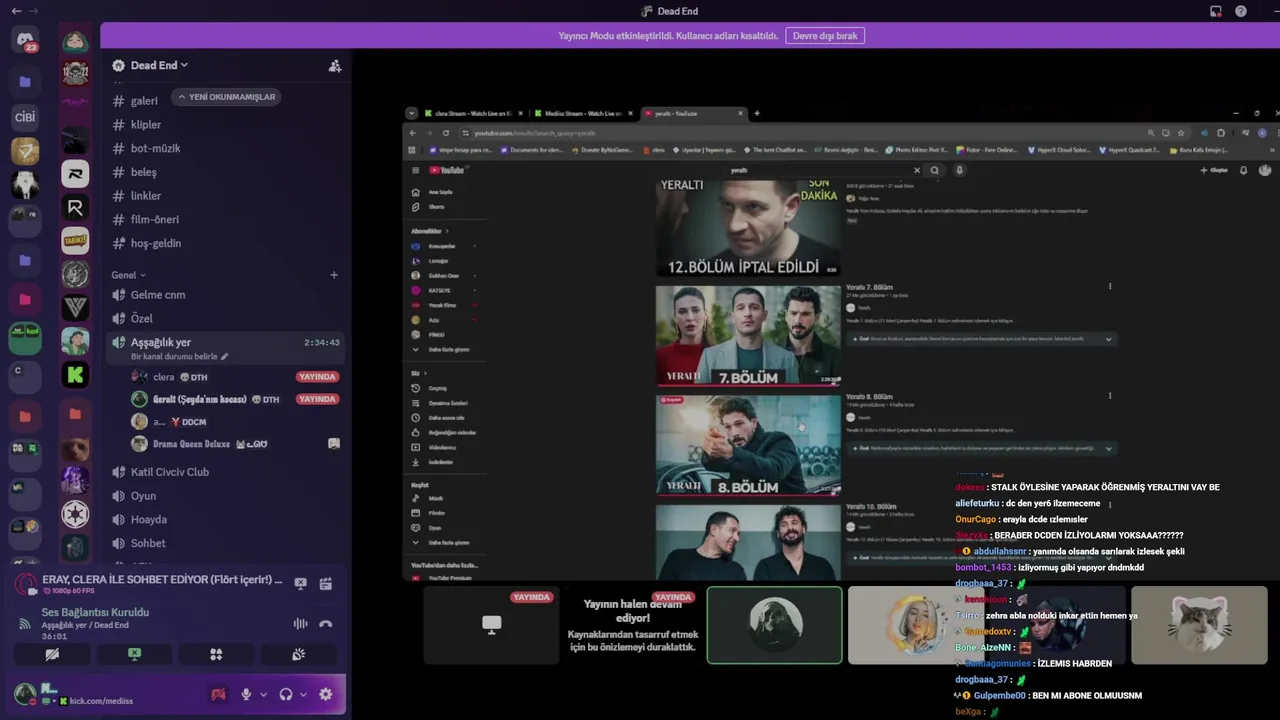Click ERAY, CLERA İLE SOHBET EDİYOR stream title
Viewport: 1280px width, 720px height.
[x=162, y=580]
